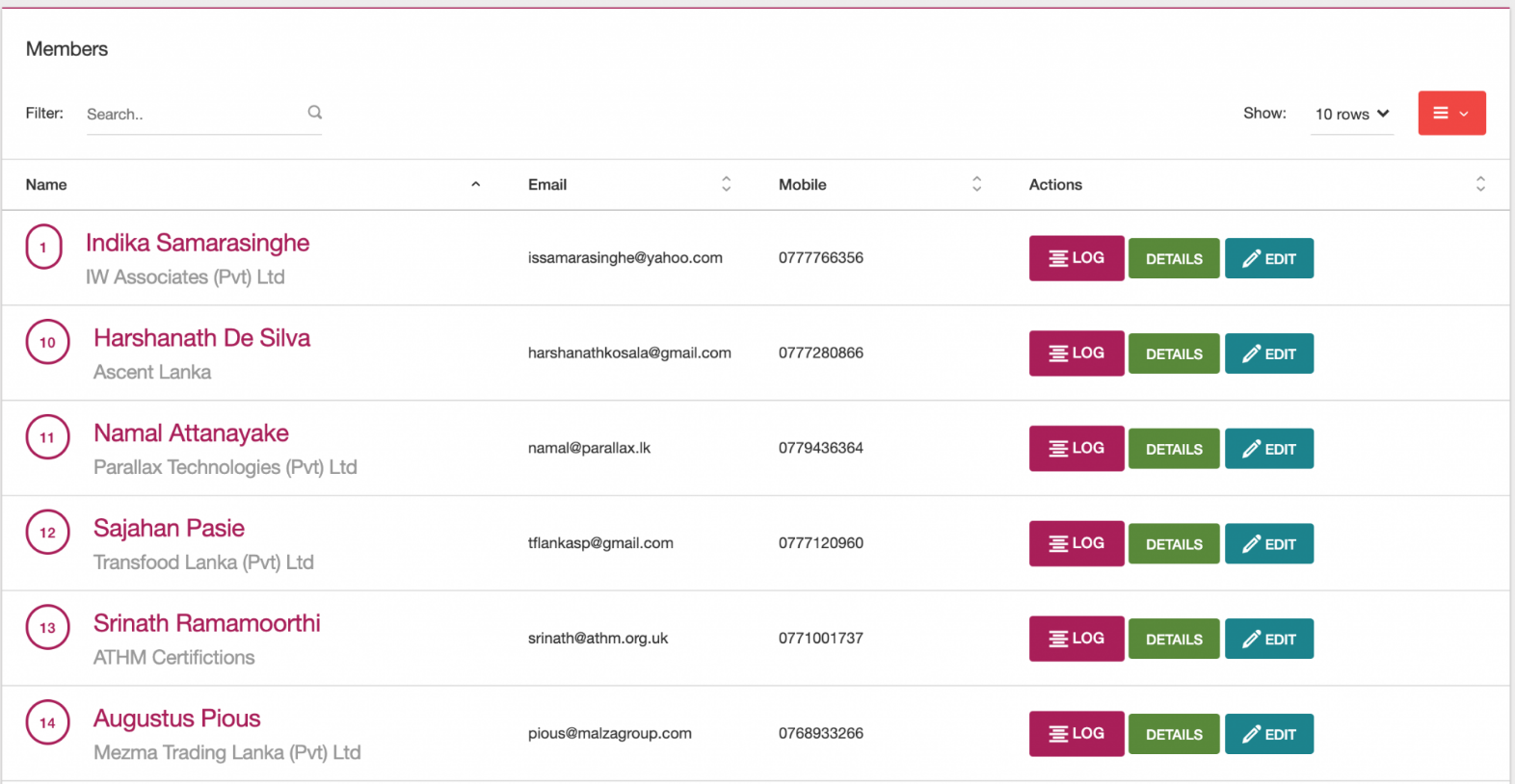
Task: Select mobile number 0777280866
Action: tap(821, 353)
